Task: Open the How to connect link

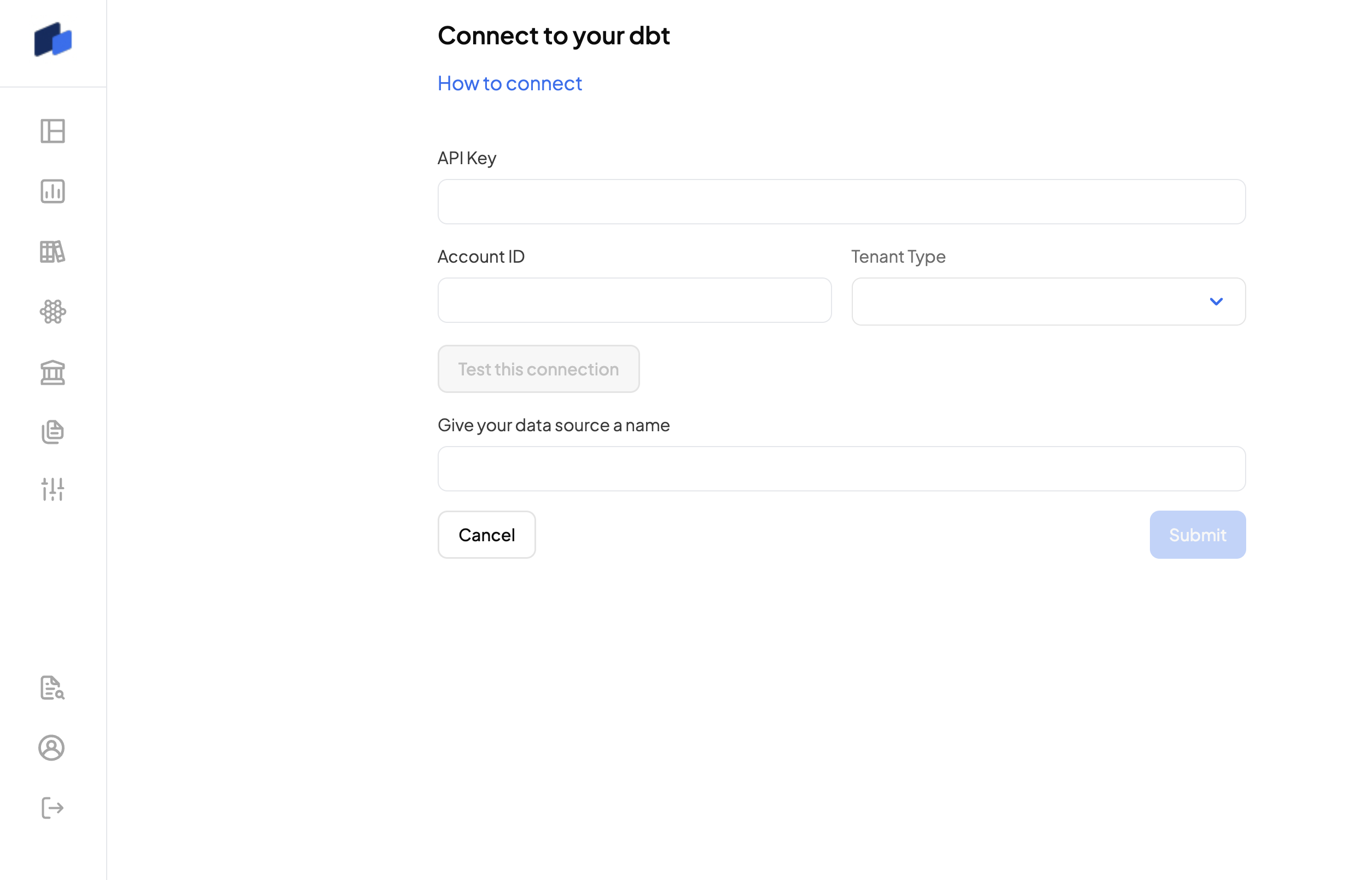Action: (509, 83)
